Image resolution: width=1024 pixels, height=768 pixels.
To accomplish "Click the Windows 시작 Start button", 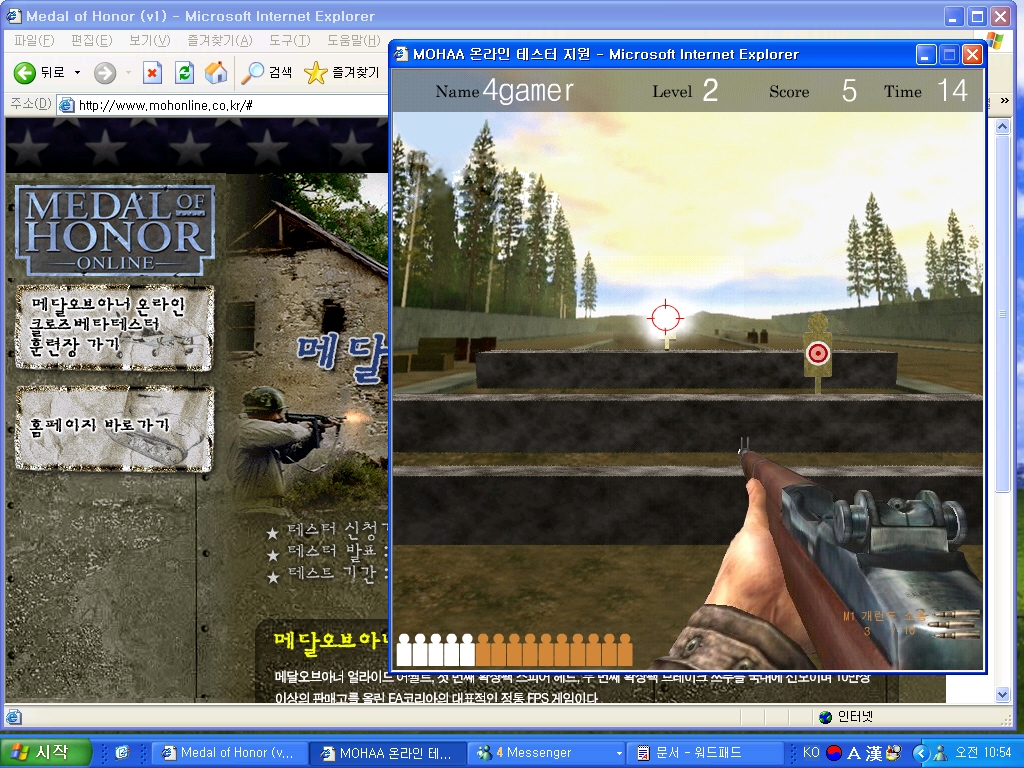I will pyautogui.click(x=46, y=752).
